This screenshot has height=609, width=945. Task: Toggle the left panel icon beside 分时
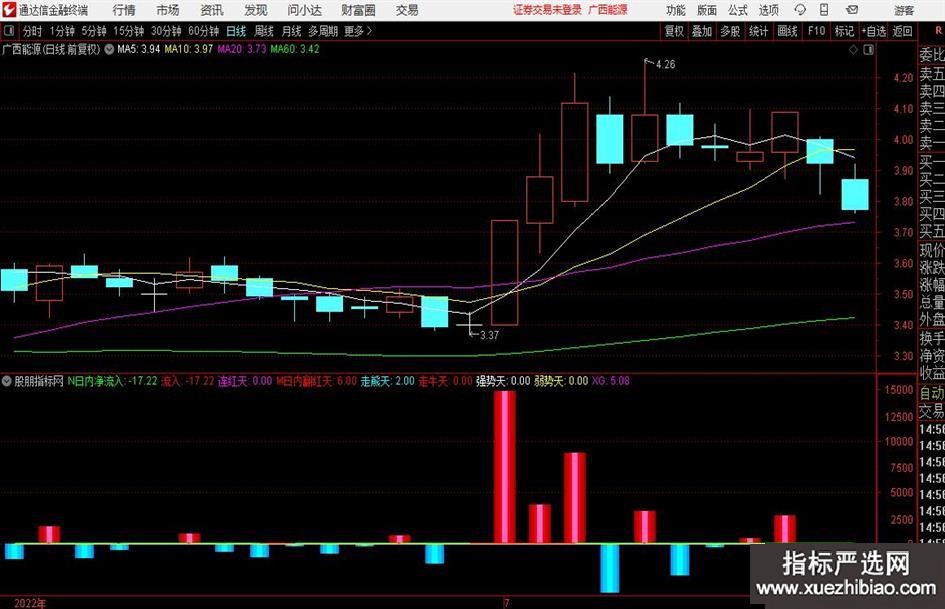[x=9, y=31]
